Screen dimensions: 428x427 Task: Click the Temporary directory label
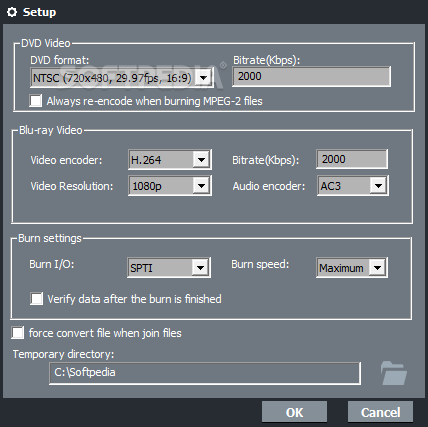(x=63, y=354)
